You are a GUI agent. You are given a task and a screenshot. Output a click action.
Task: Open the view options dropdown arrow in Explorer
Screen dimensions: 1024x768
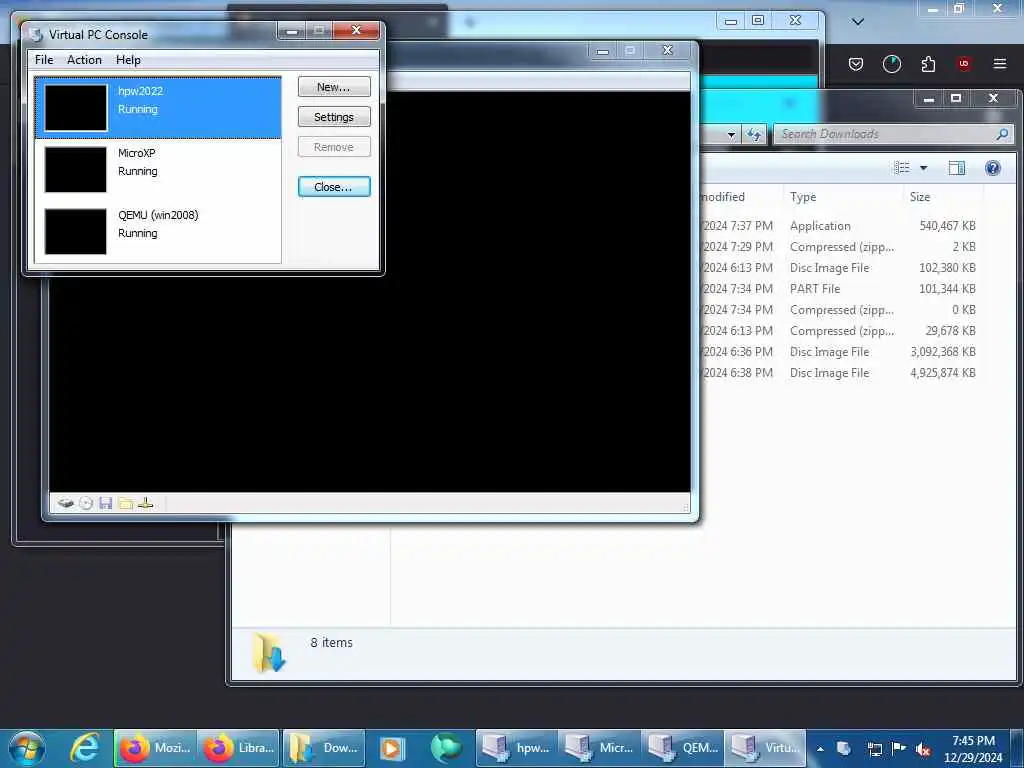tap(923, 168)
